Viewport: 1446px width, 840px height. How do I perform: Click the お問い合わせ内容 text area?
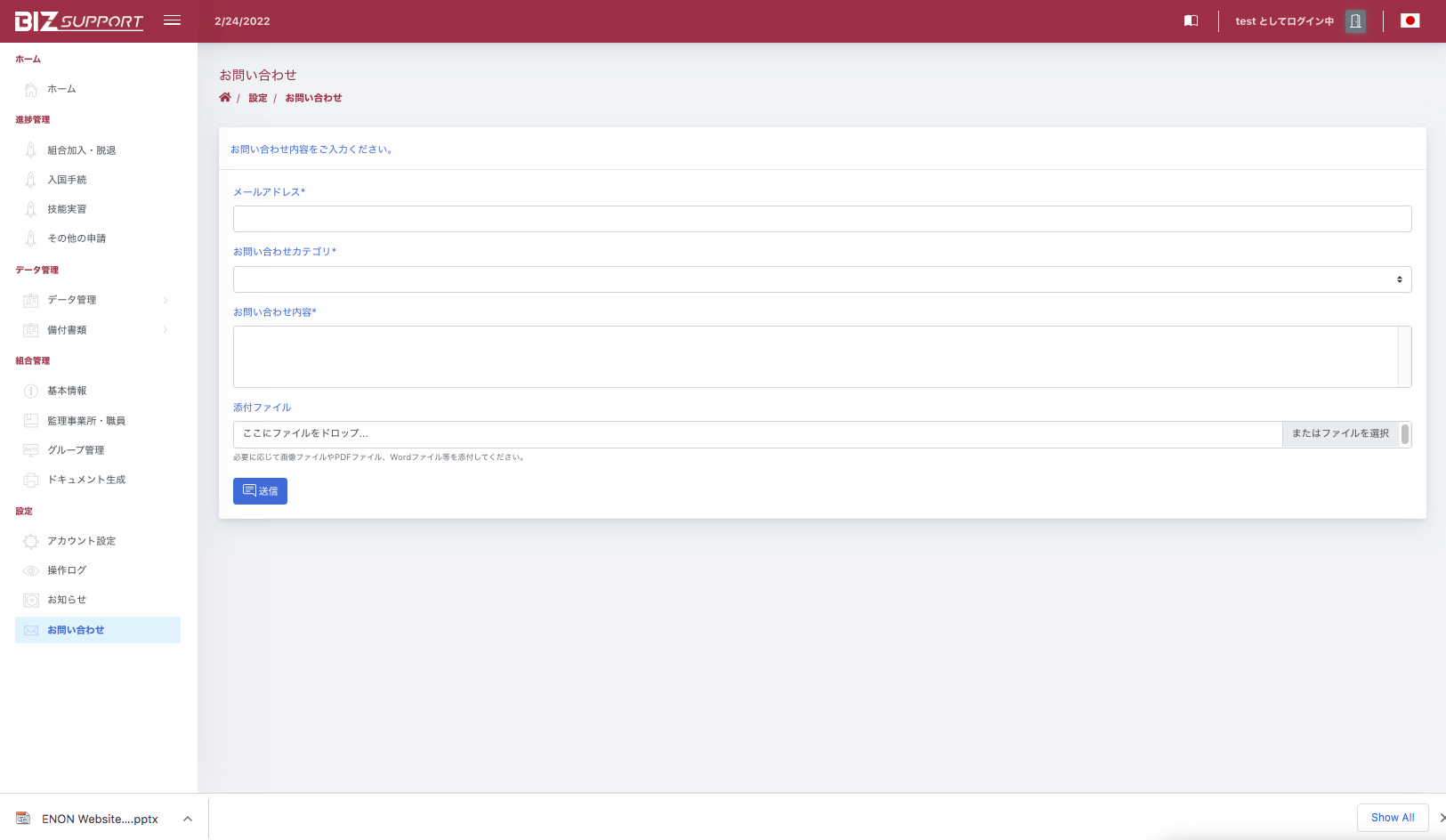[815, 357]
